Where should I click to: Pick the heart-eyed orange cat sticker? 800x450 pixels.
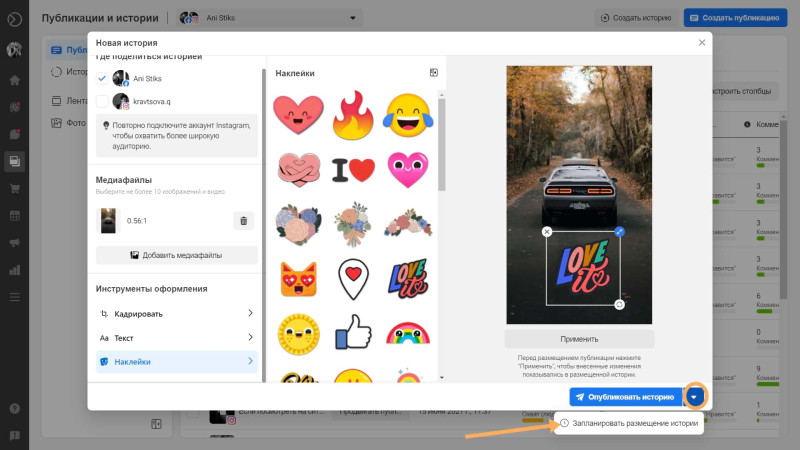(298, 279)
